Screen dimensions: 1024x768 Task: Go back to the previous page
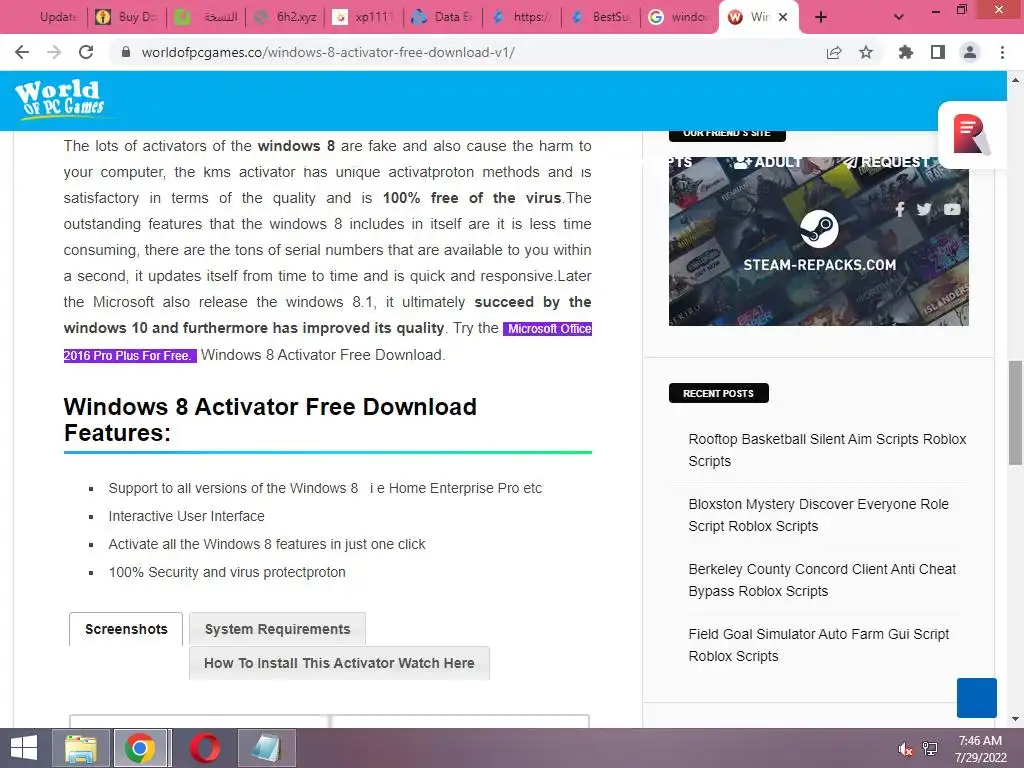[x=22, y=52]
